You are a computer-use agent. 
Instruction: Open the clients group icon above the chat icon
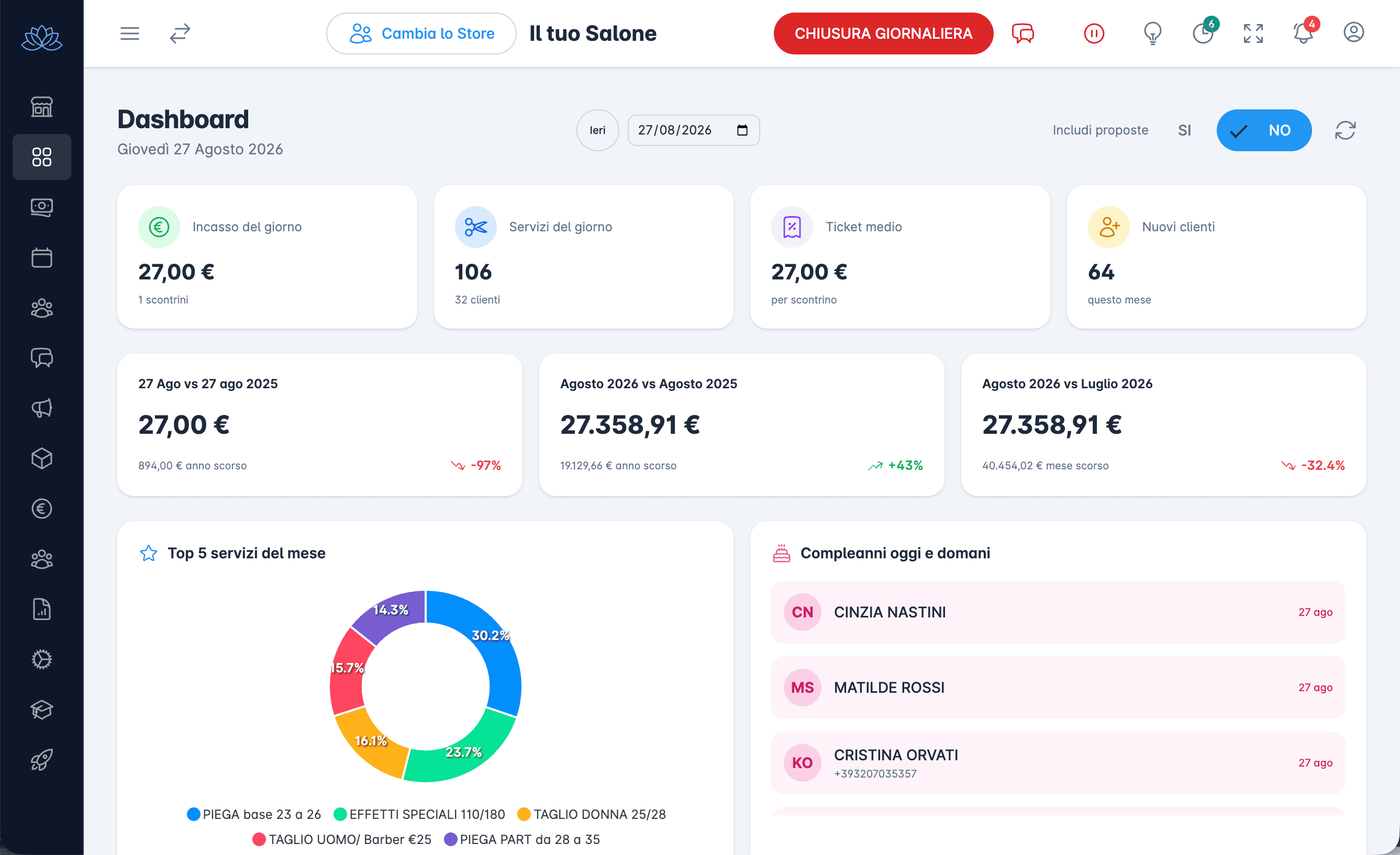click(41, 308)
